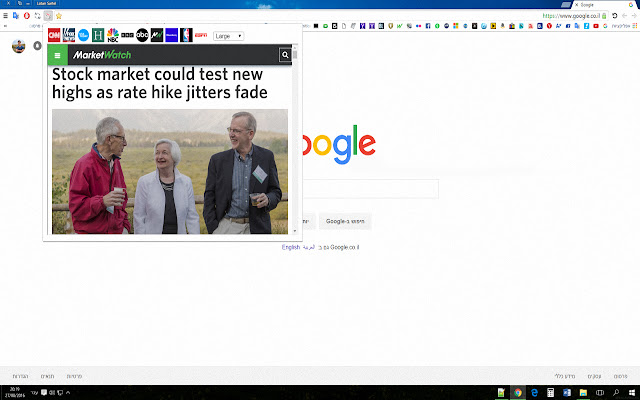Open the Google account profile picture
Viewport: 640px width, 400px height.
(18, 46)
